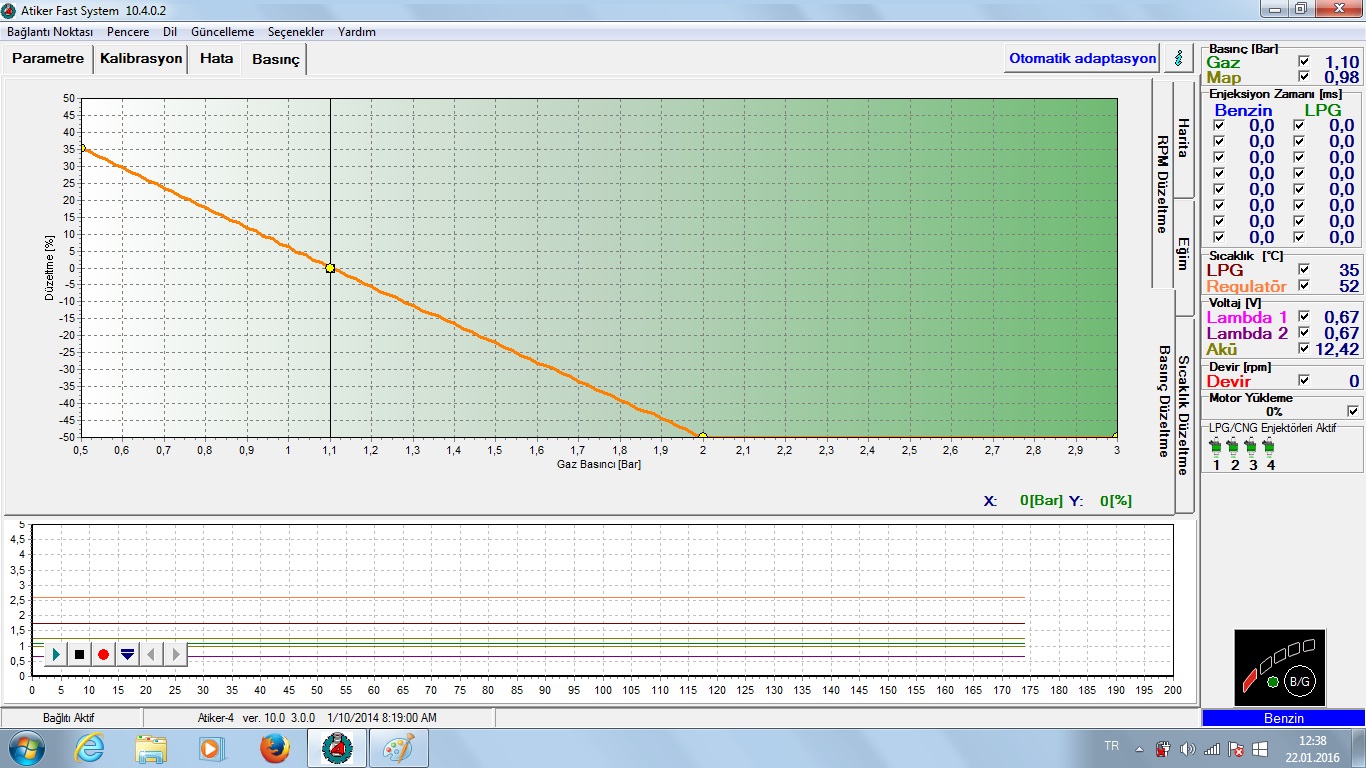This screenshot has height=768, width=1366.
Task: Click the Atiker app taskbar icon
Action: (x=337, y=748)
